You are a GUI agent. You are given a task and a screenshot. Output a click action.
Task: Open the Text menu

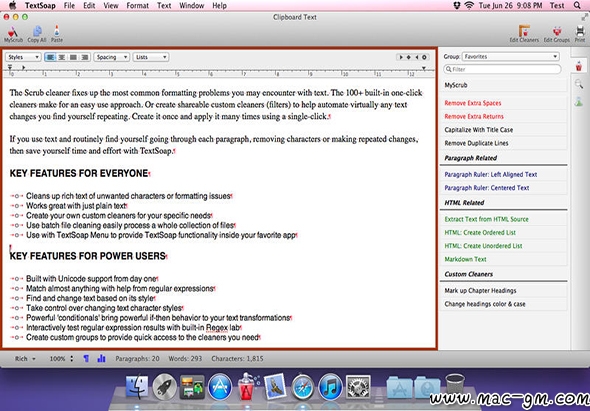pos(164,6)
